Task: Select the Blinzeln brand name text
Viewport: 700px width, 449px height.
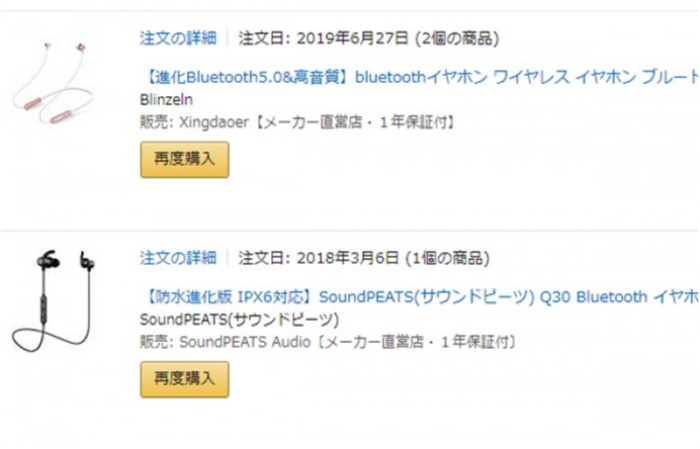Action: (x=166, y=99)
